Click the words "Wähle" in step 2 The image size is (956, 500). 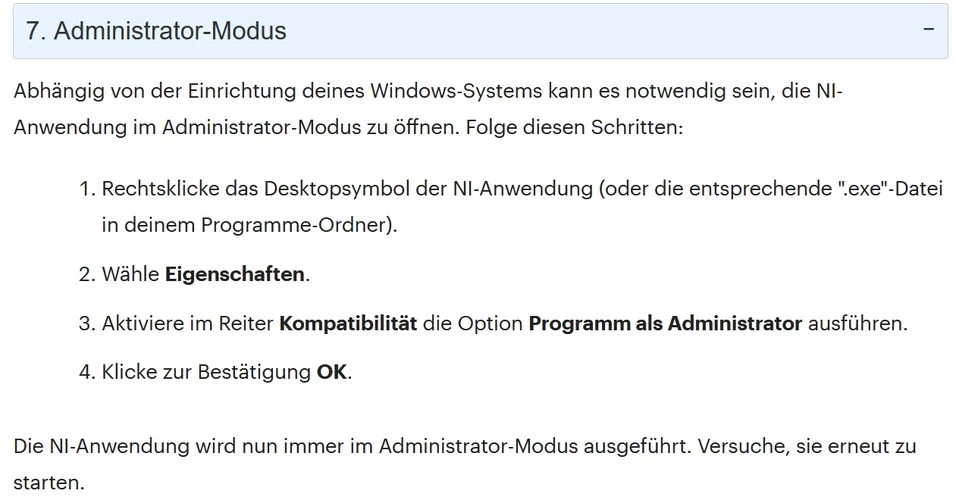pyautogui.click(x=130, y=274)
